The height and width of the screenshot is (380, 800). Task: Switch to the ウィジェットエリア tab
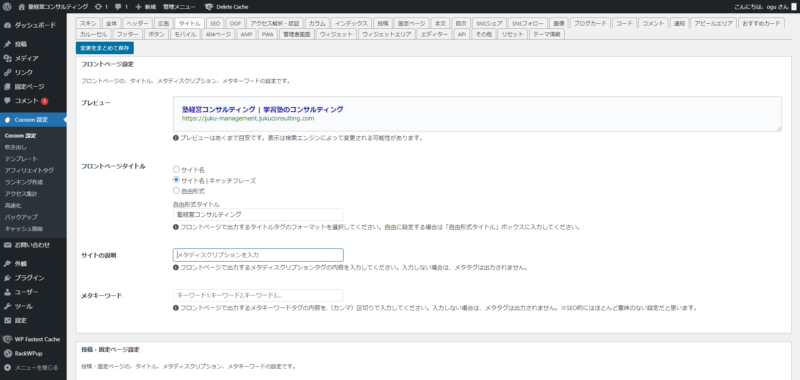(x=386, y=34)
